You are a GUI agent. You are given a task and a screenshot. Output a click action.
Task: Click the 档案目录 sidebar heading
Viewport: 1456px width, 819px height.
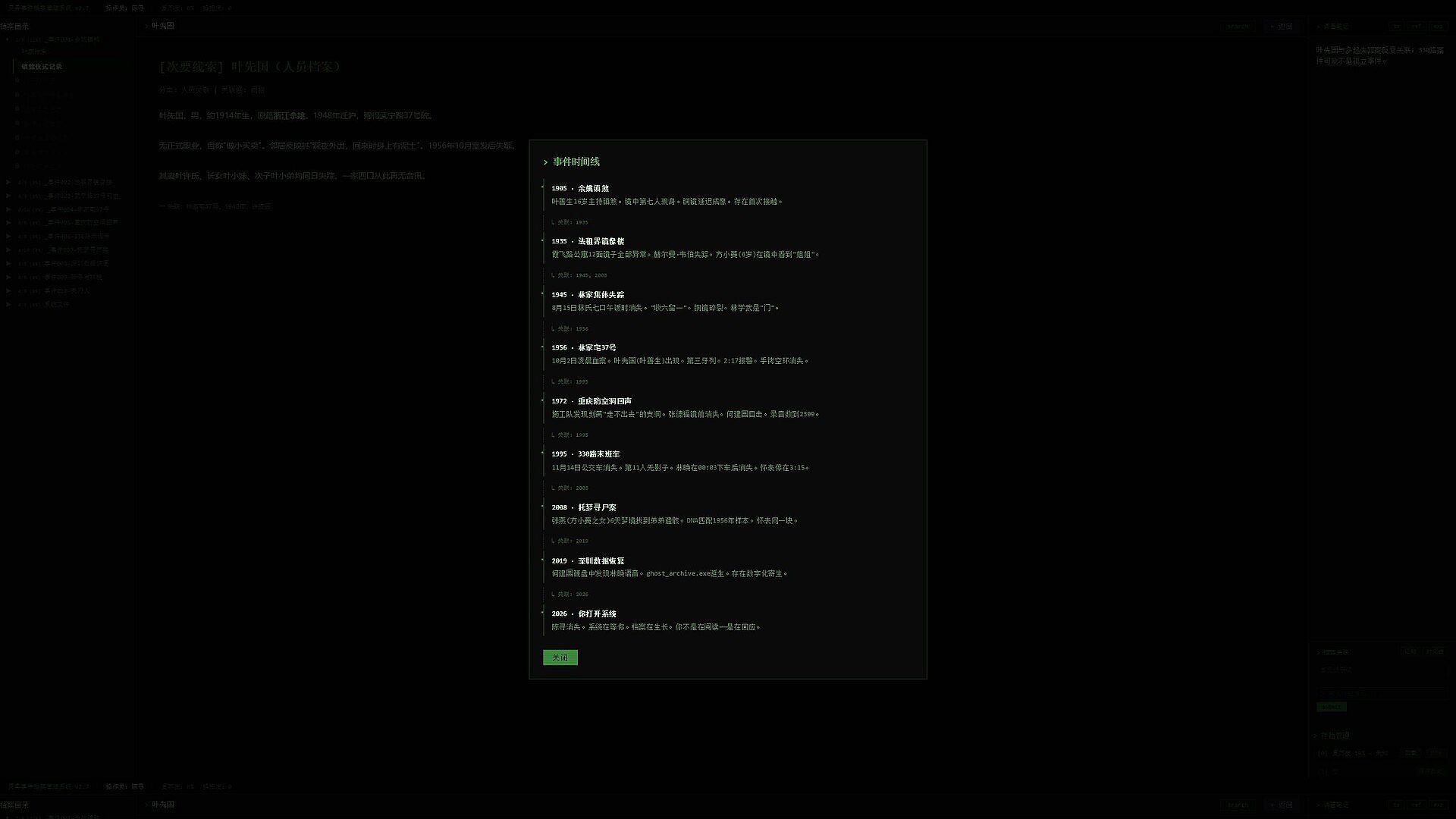(x=14, y=26)
